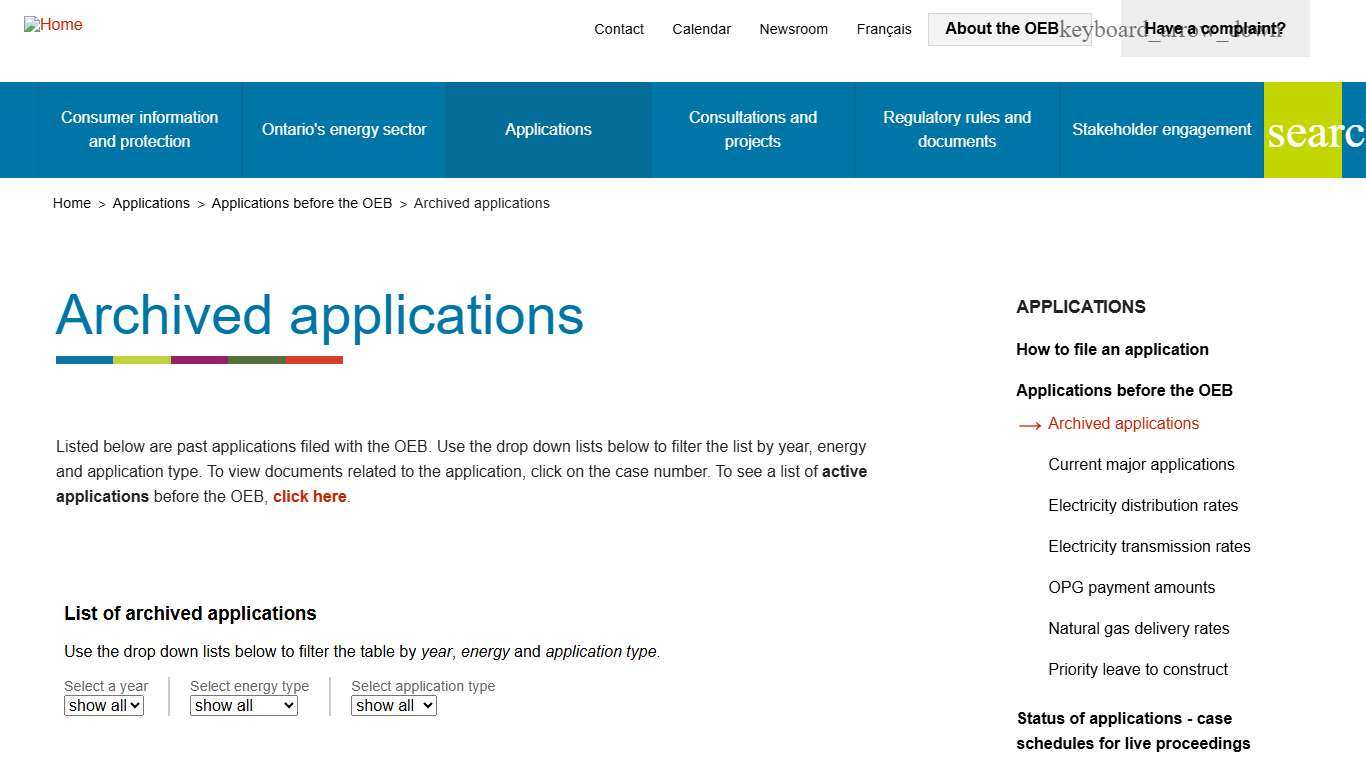Follow the click here link

tap(309, 496)
